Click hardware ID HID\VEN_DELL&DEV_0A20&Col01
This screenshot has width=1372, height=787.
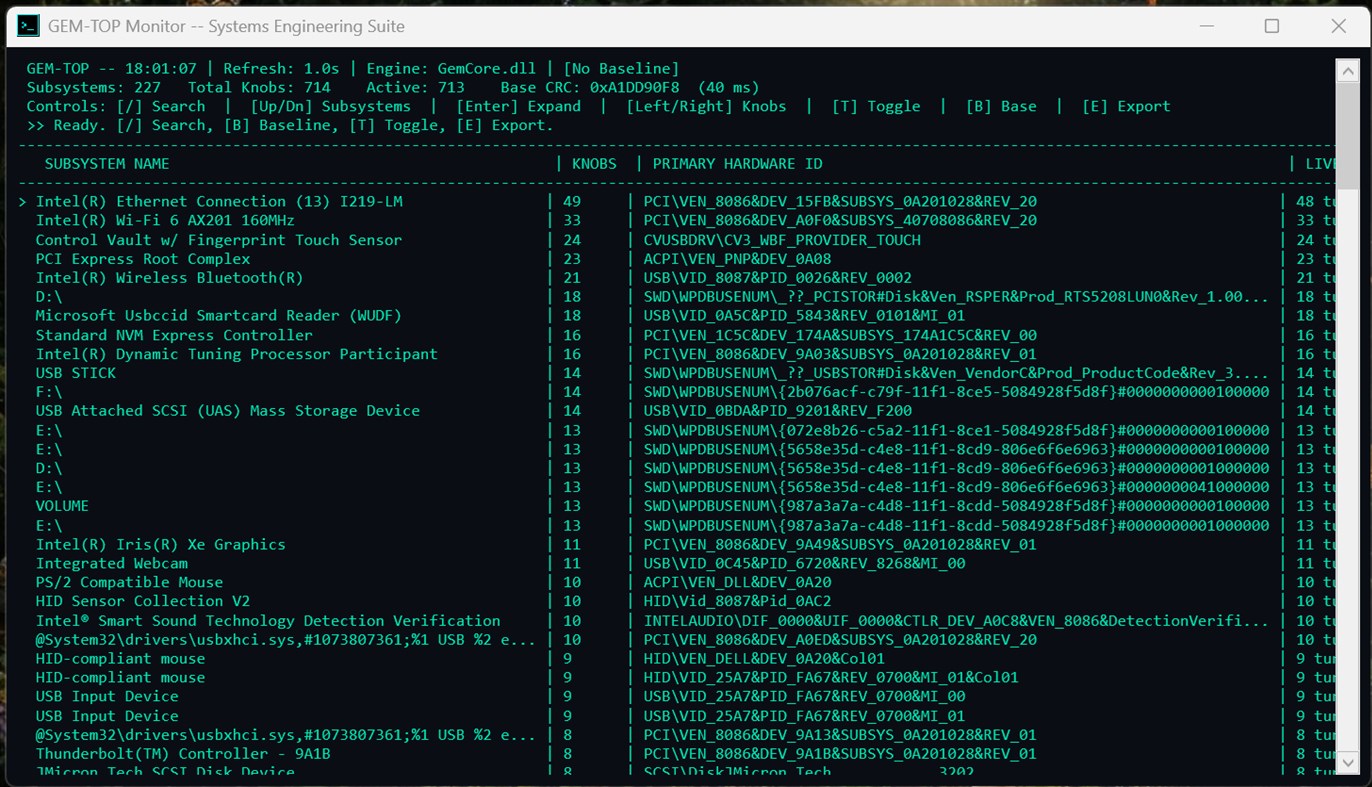pos(764,659)
